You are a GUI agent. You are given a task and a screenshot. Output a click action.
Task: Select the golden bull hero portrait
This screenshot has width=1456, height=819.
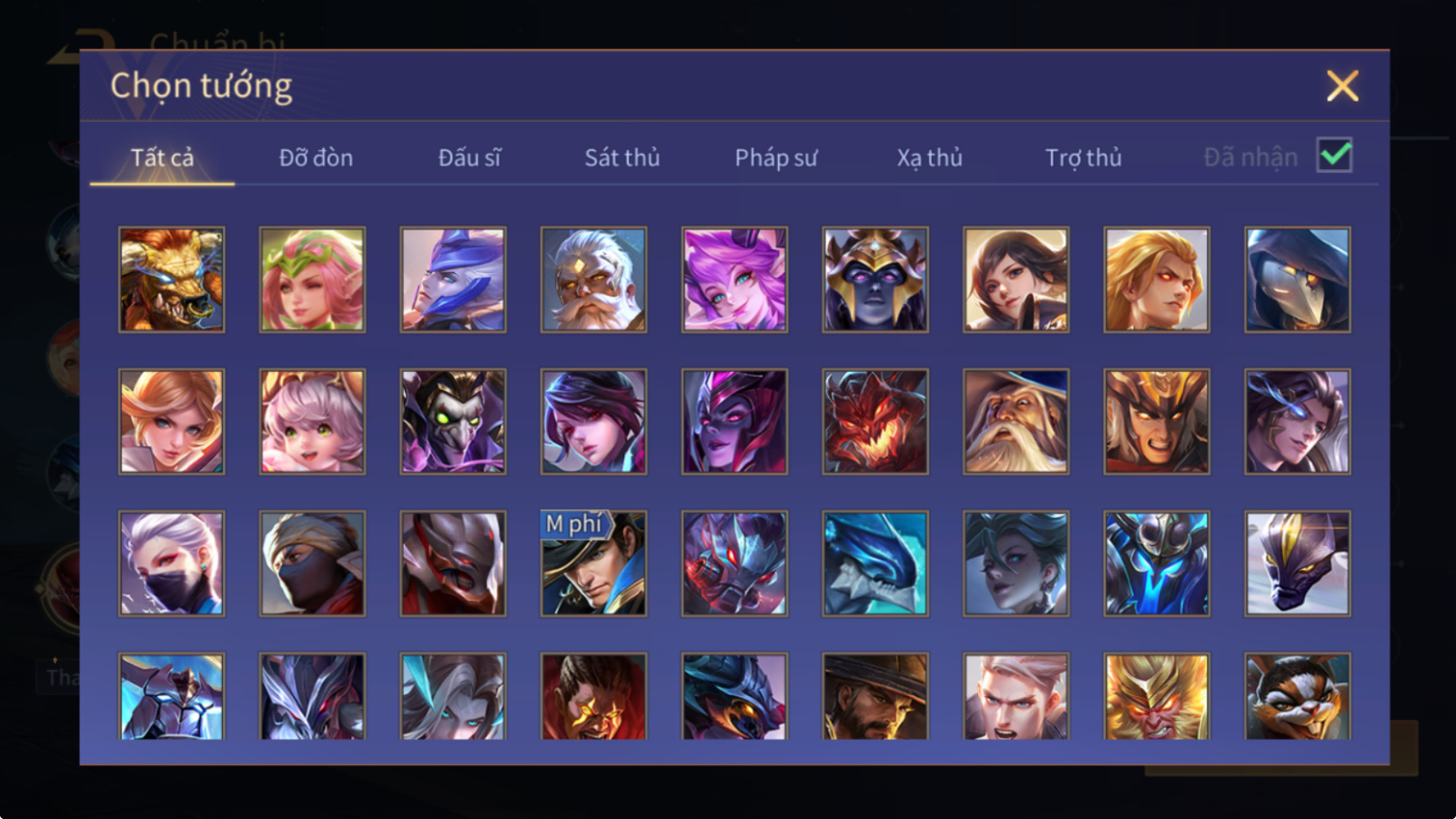172,280
